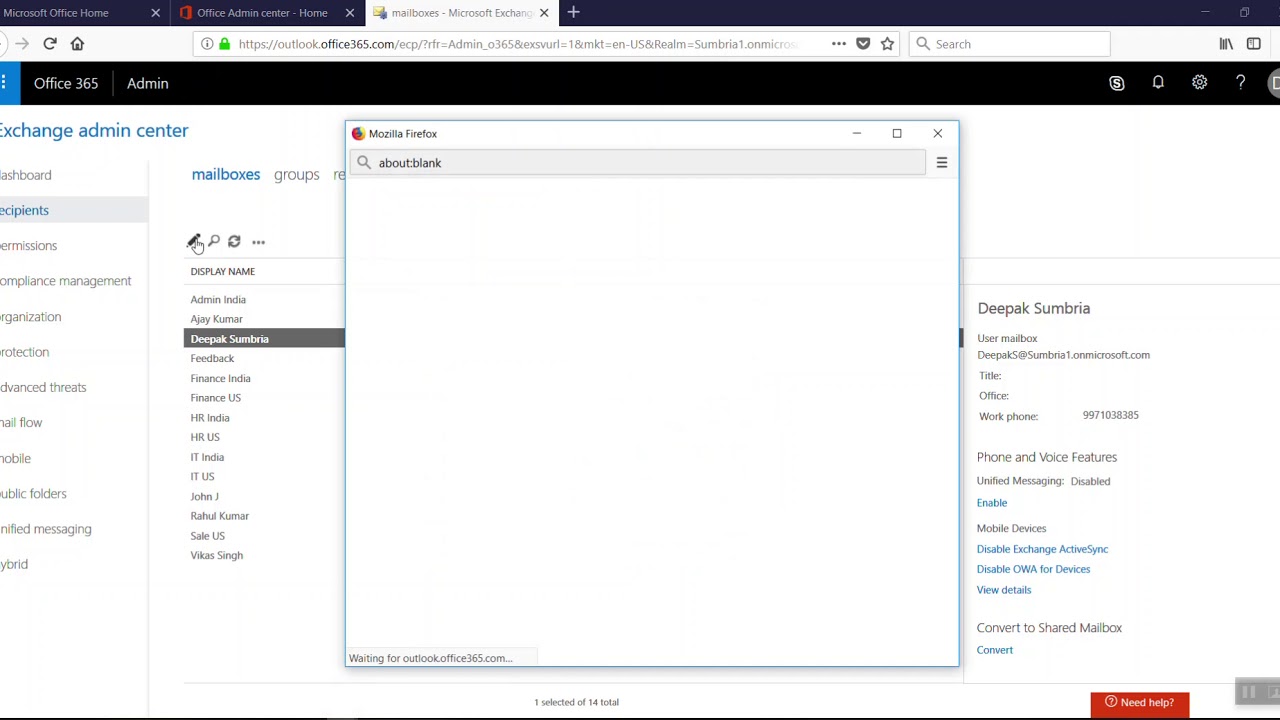Close the Office Admin center tab
1280x720 pixels.
tap(350, 13)
